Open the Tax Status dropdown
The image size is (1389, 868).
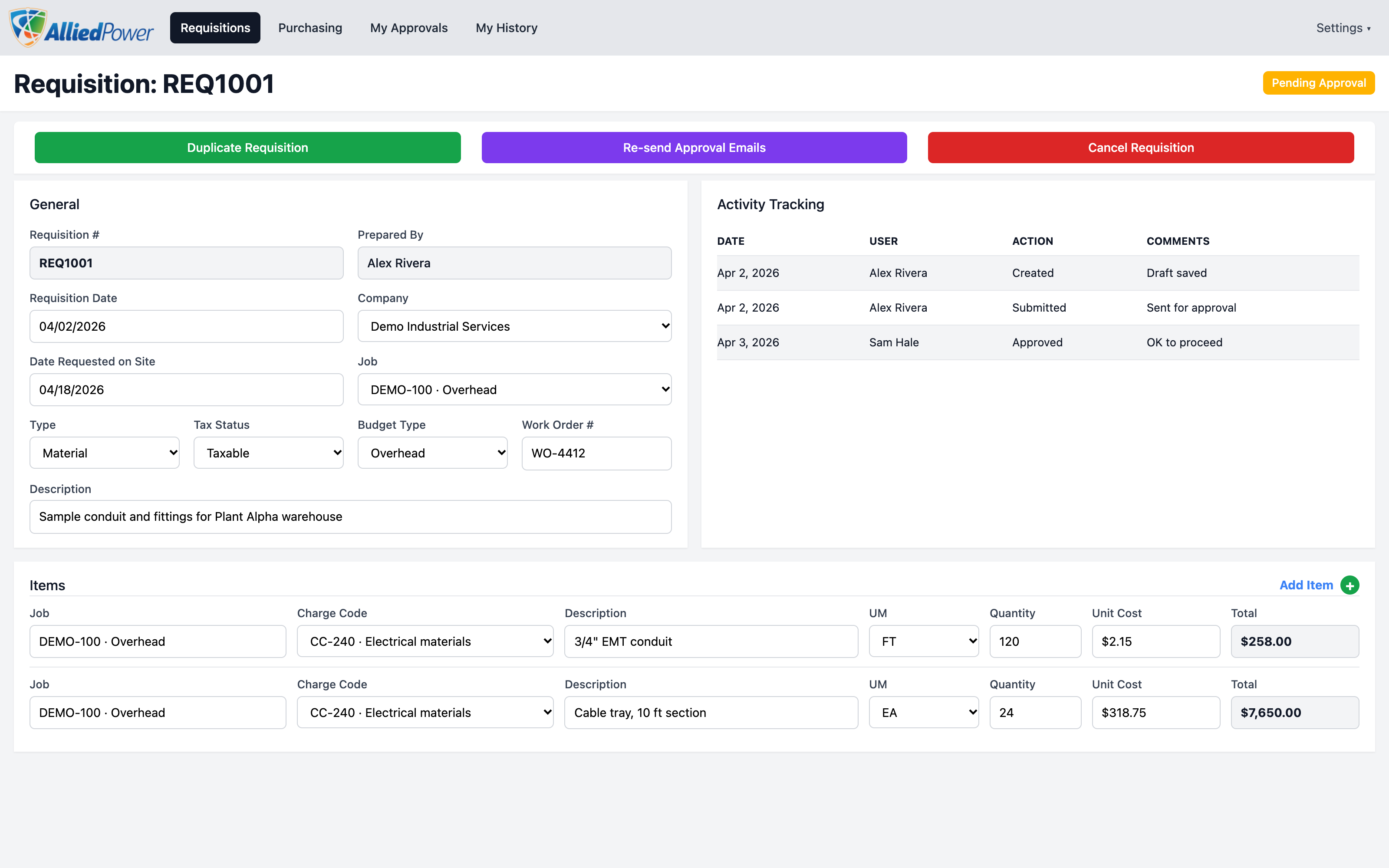(268, 453)
